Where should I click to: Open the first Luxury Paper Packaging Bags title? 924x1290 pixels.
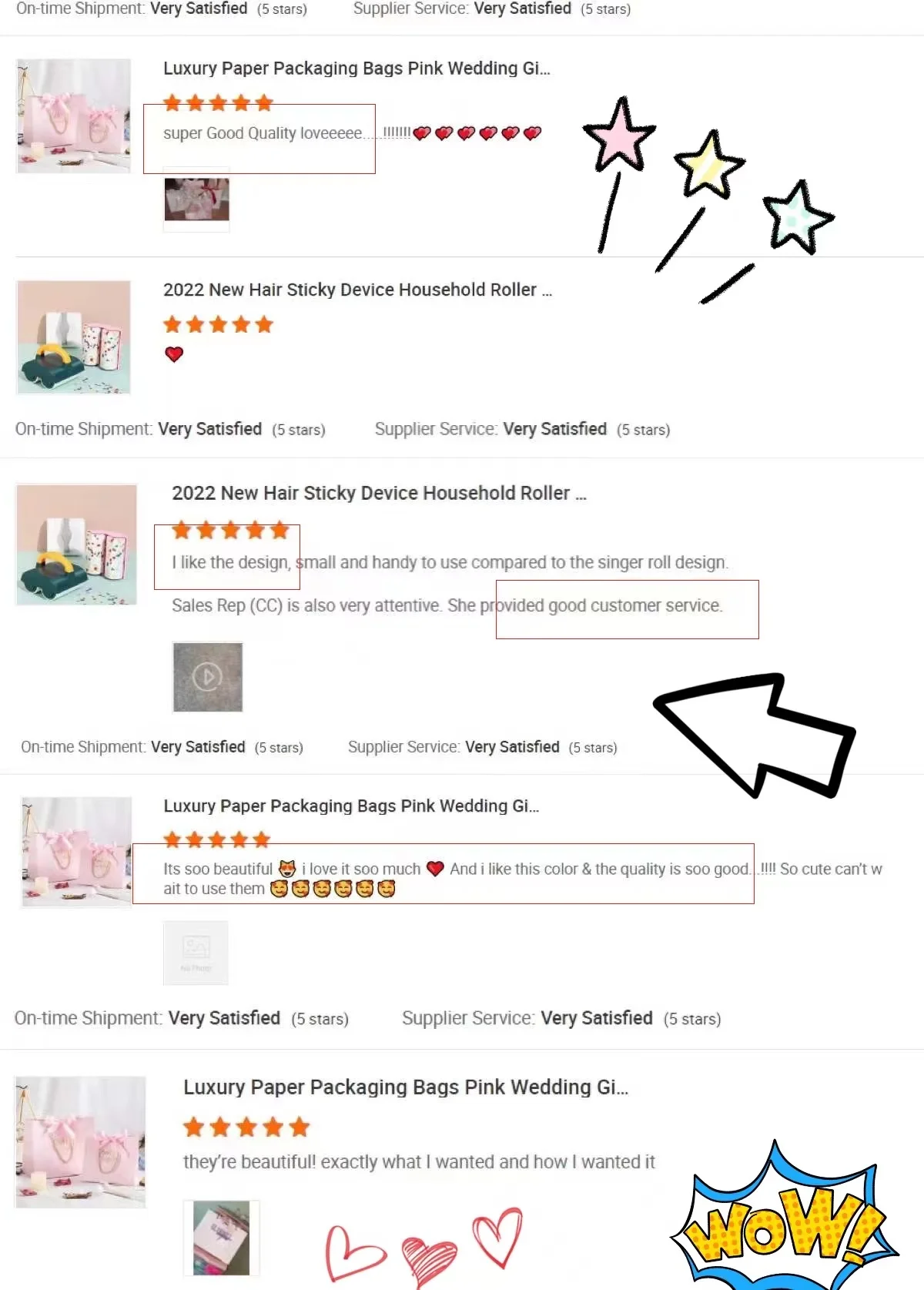357,69
